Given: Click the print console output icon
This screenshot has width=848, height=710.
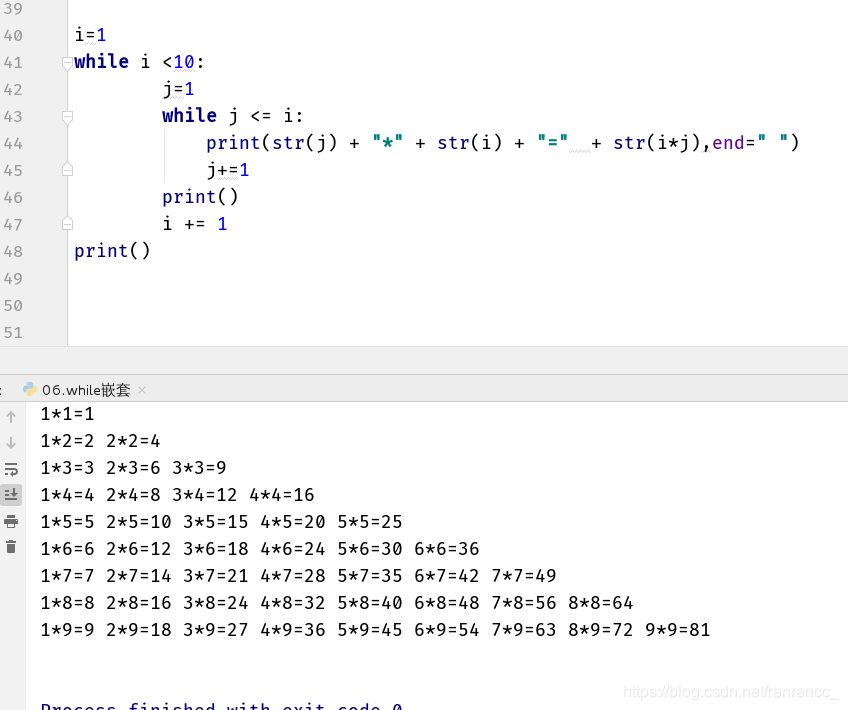Looking at the screenshot, I should tap(11, 521).
